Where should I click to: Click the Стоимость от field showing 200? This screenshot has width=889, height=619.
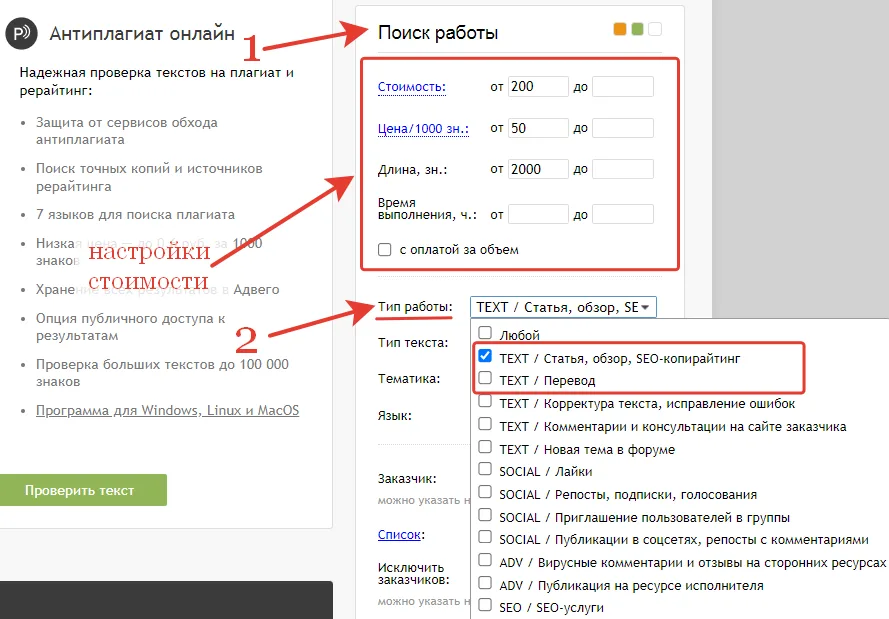click(x=537, y=87)
